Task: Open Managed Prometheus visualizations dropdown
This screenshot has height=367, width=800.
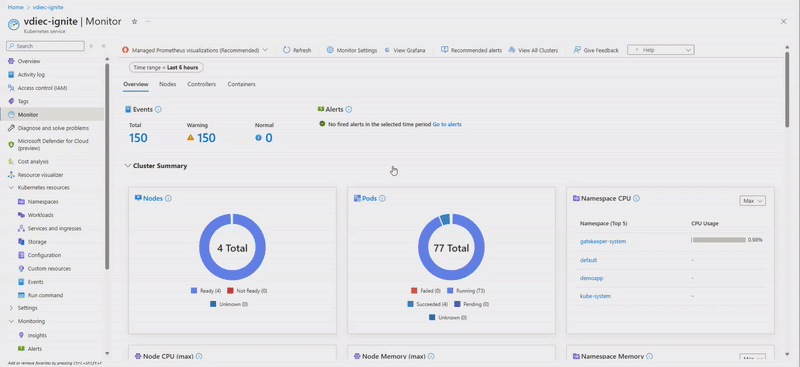Action: [x=194, y=50]
